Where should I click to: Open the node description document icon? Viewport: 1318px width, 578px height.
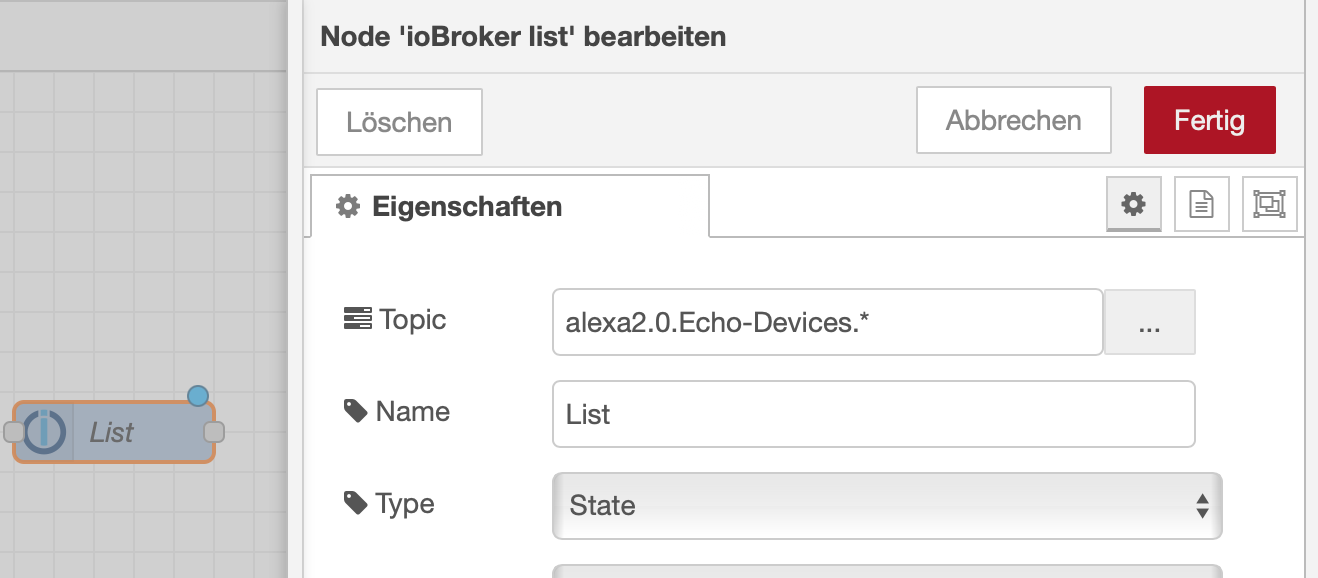coord(1201,205)
